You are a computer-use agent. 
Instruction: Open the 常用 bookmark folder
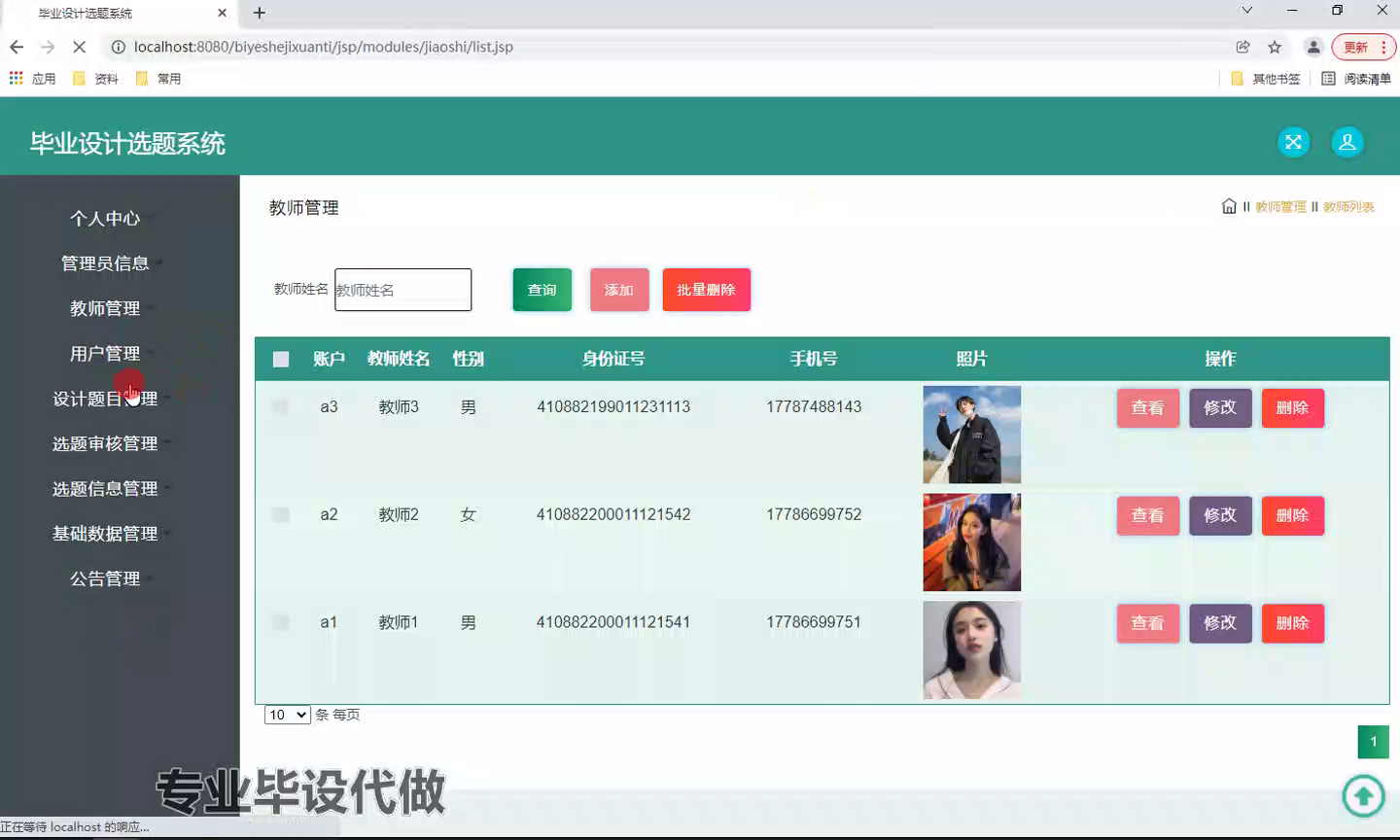point(158,79)
